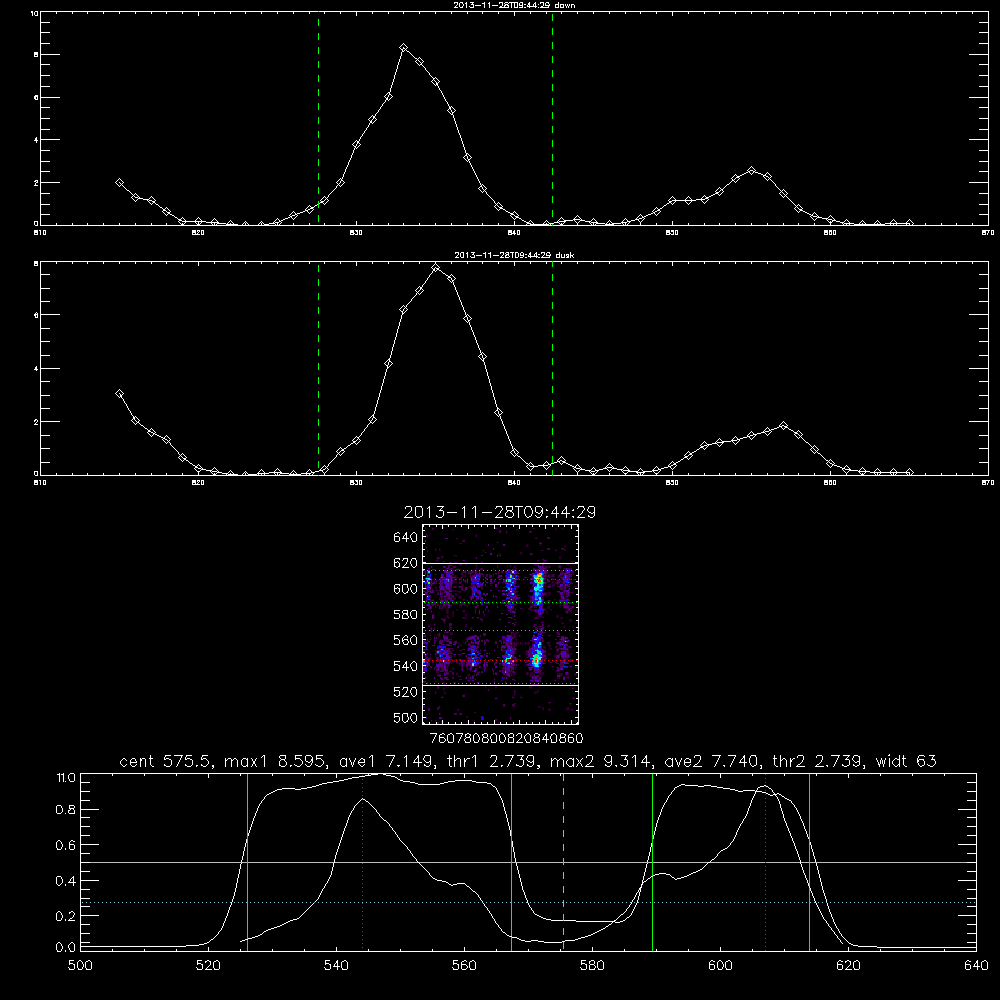1000x1000 pixels.
Task: Select the 'cent 575.5' statistic
Action: 166,761
